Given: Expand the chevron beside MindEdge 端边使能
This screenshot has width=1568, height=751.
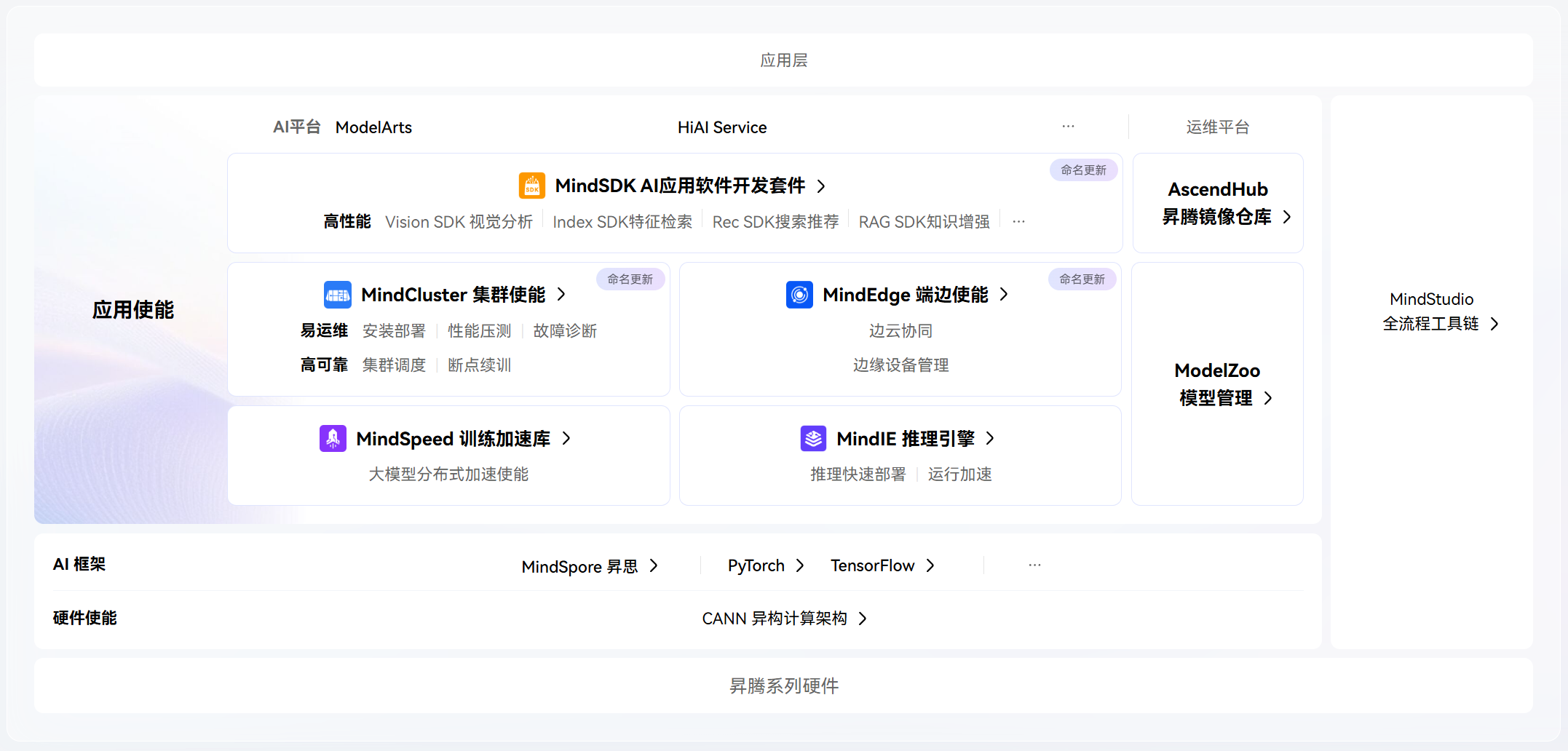Looking at the screenshot, I should 1005,294.
